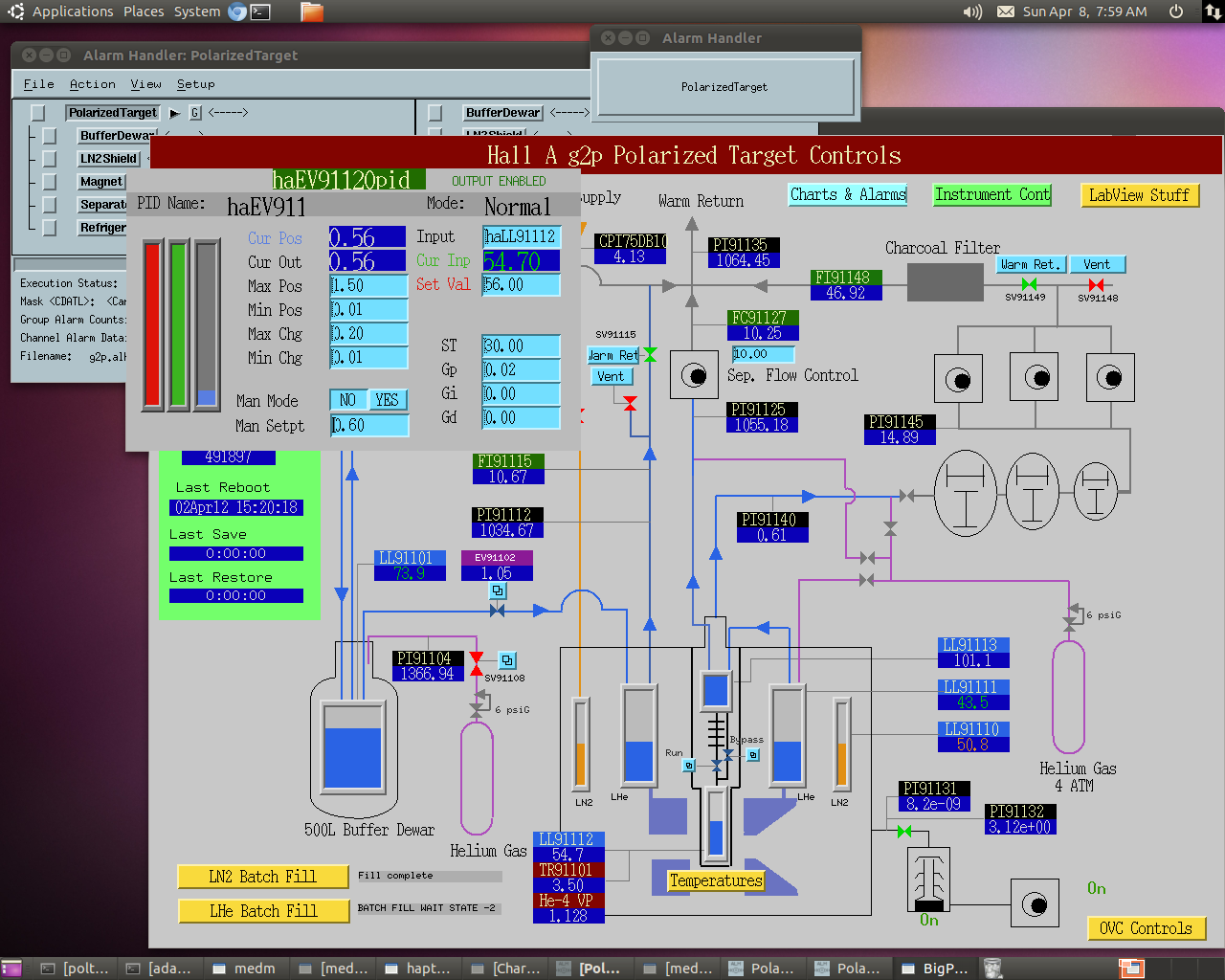Click the 500L Buffer Dewar level gauge
Image resolution: width=1225 pixels, height=980 pixels.
(352, 746)
